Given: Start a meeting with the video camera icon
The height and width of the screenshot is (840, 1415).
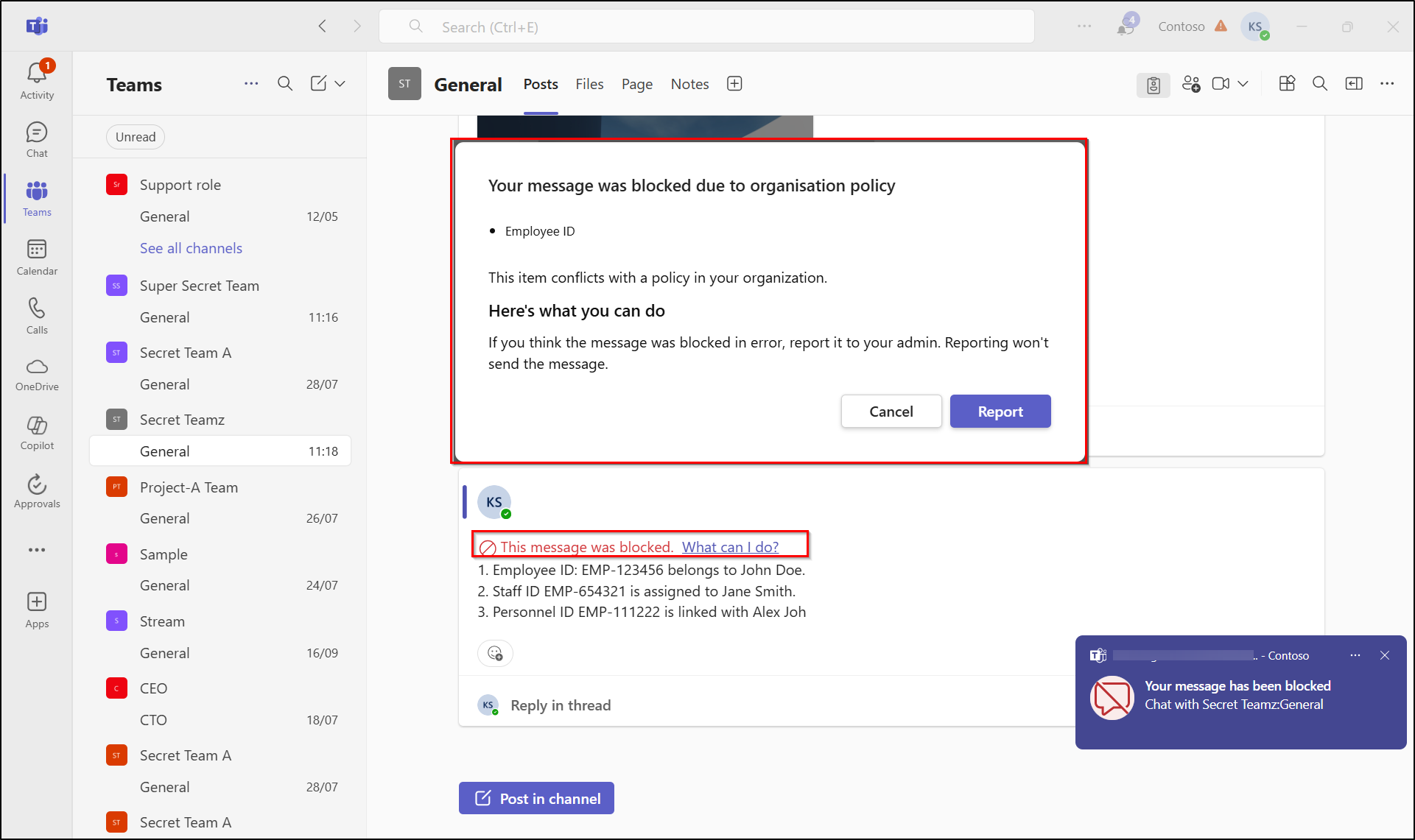Looking at the screenshot, I should click(1220, 83).
